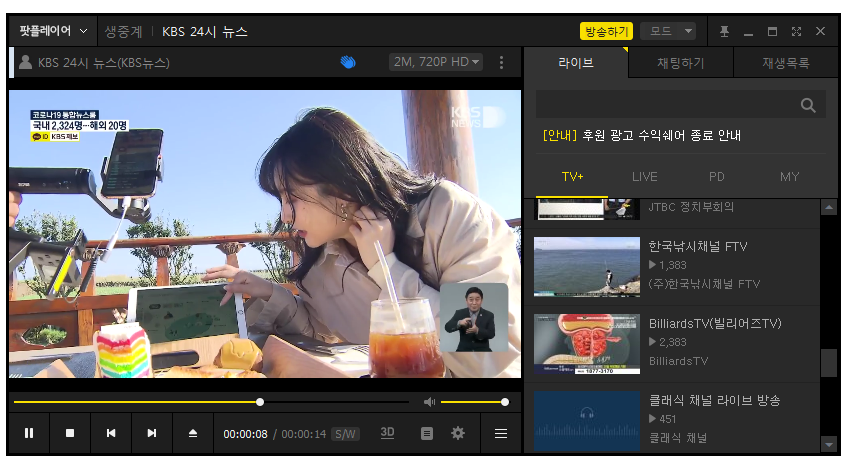Open the 클래식 채널 라이브 방송 thumbnail
Viewport: 848px width, 462px height.
tap(587, 421)
